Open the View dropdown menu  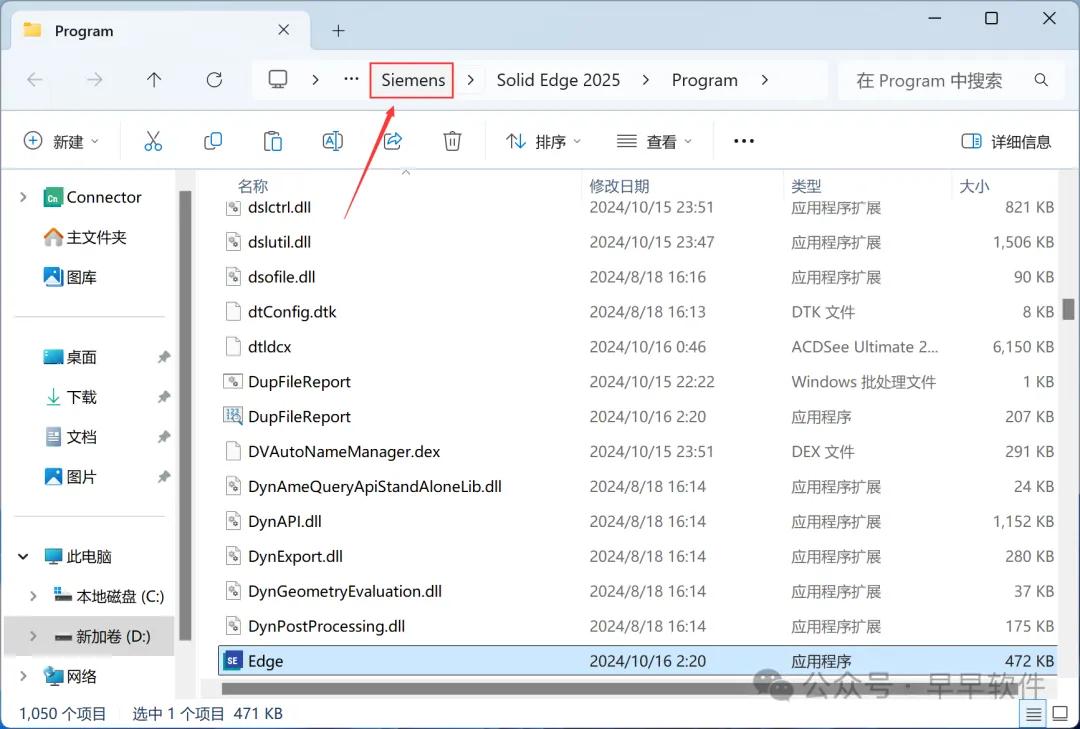[654, 141]
